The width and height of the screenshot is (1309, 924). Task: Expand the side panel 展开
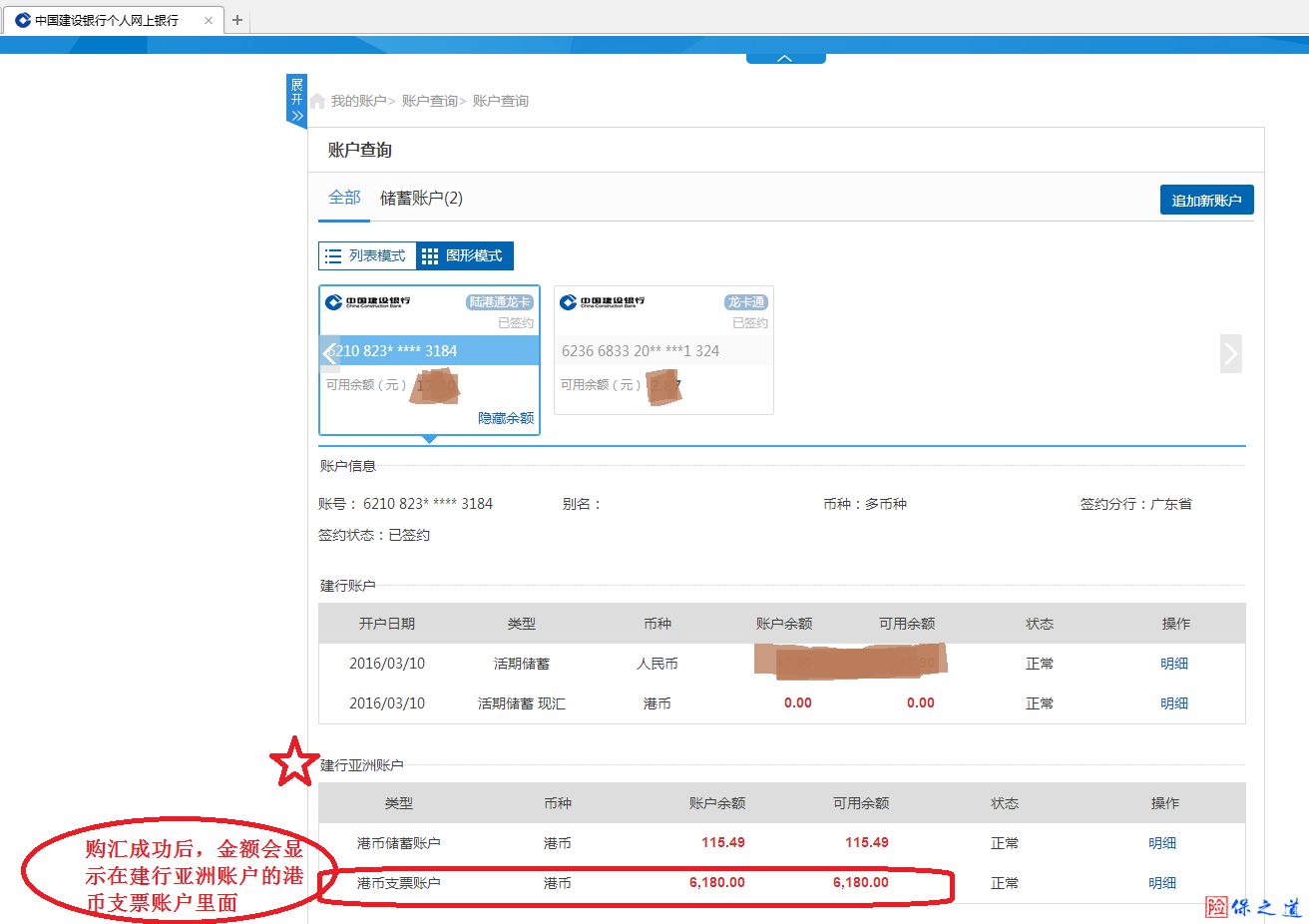[296, 101]
